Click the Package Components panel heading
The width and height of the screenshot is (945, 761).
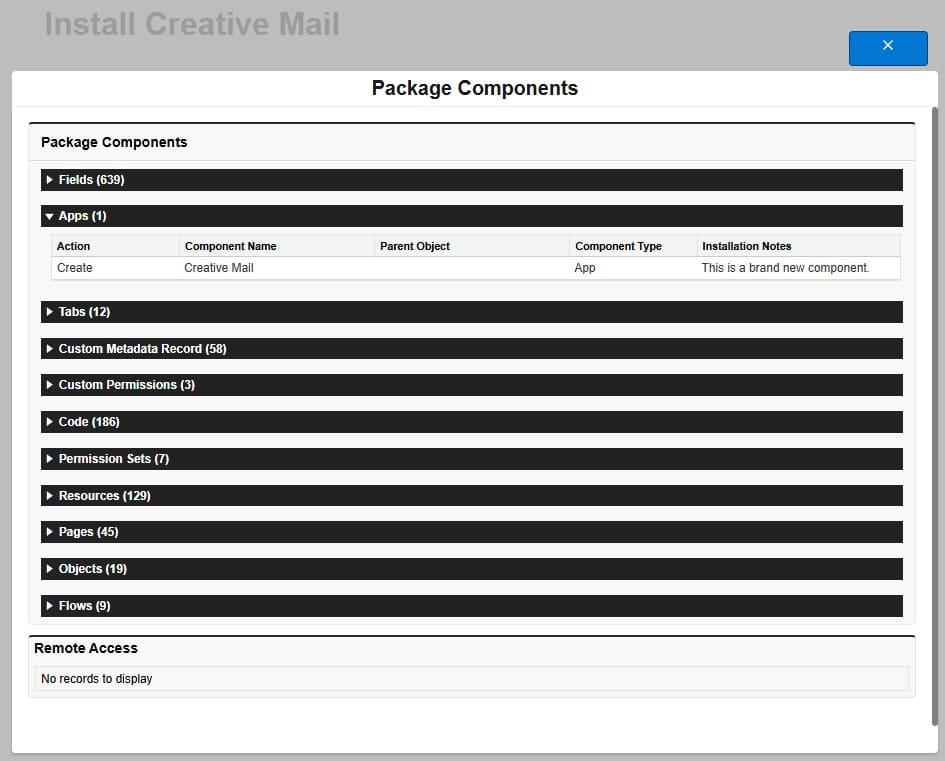(114, 142)
